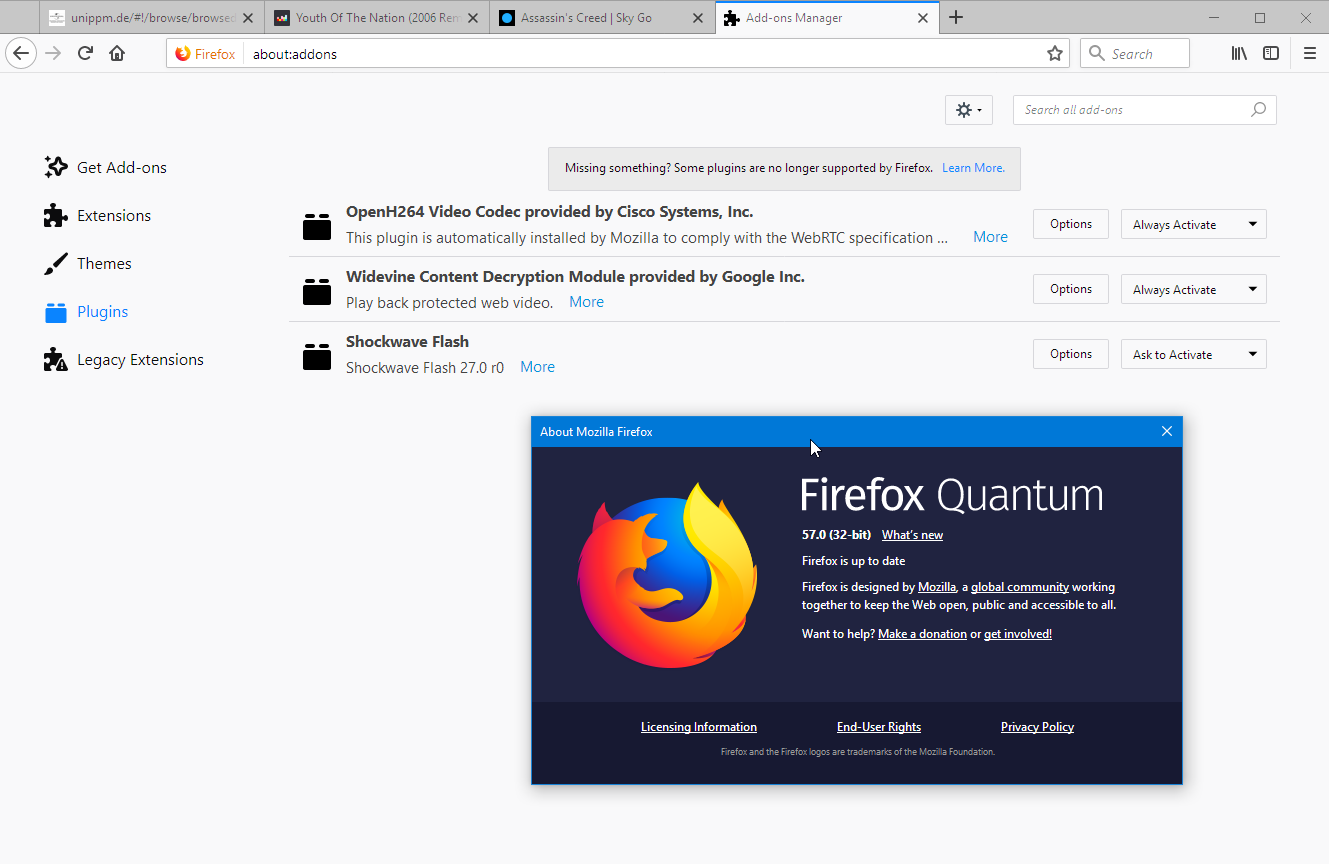The image size is (1329, 864).
Task: Go back using the back arrow button
Action: (x=22, y=53)
